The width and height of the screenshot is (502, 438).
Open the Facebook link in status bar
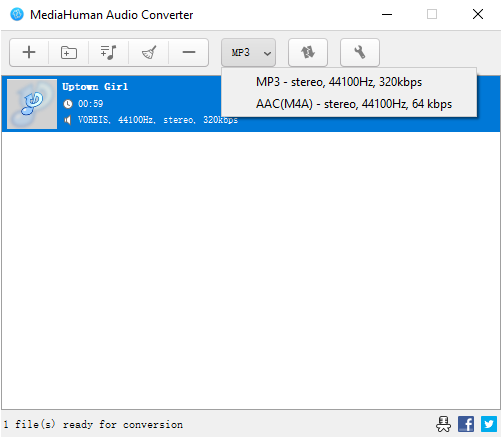click(x=466, y=424)
